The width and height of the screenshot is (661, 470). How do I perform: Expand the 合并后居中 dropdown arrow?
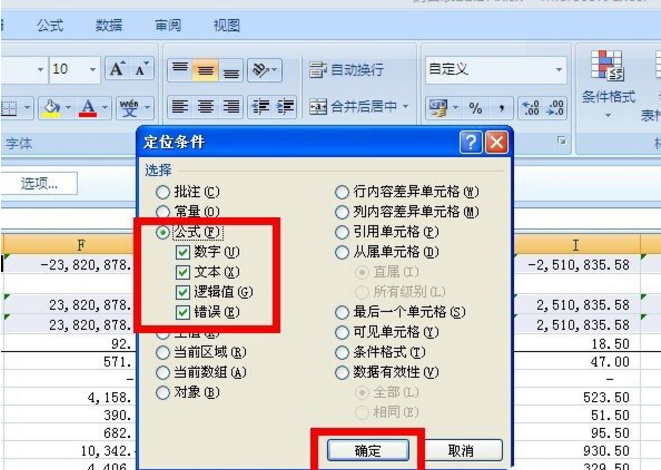click(x=405, y=107)
